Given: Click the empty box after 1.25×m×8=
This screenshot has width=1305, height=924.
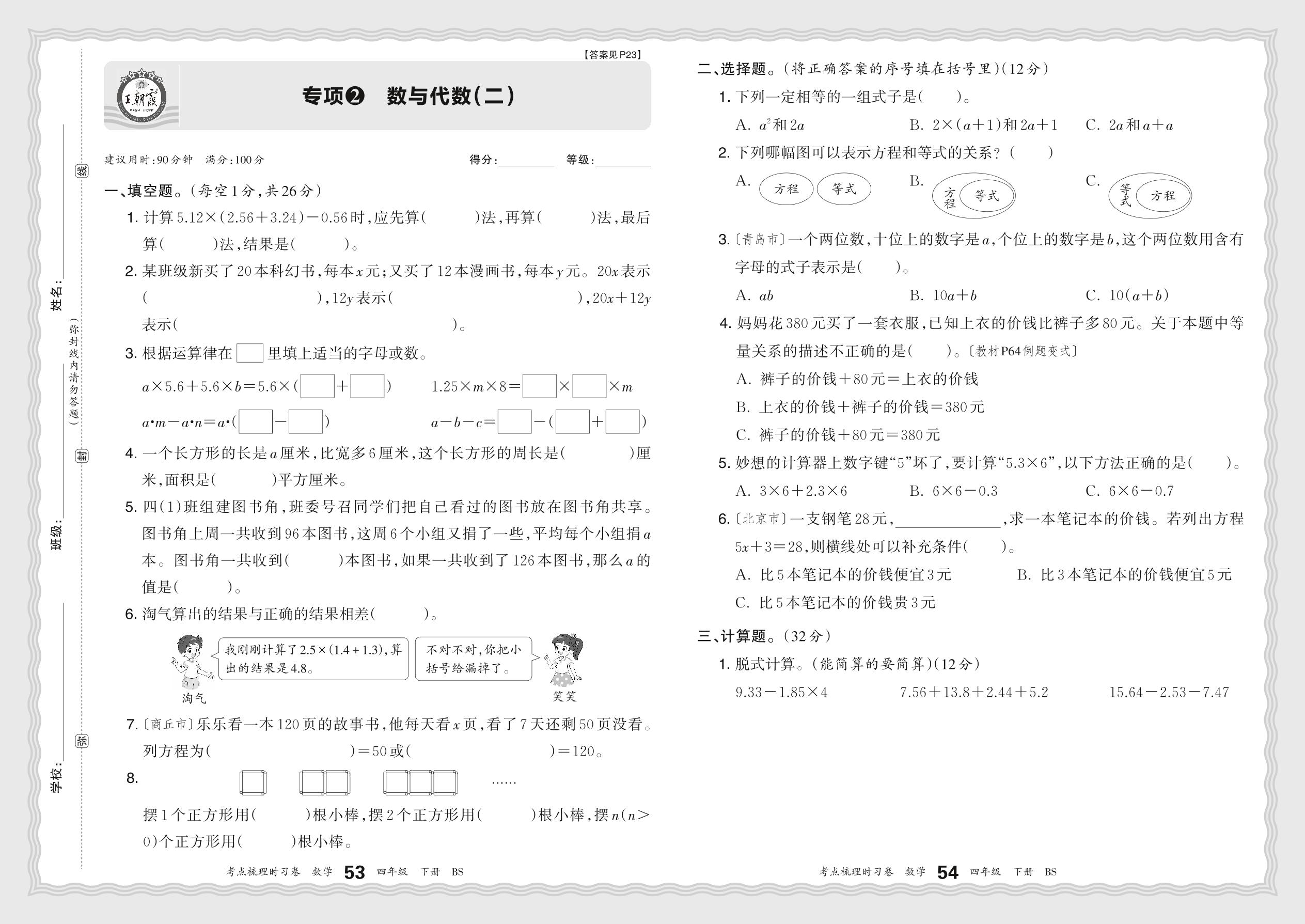Looking at the screenshot, I should (x=539, y=386).
